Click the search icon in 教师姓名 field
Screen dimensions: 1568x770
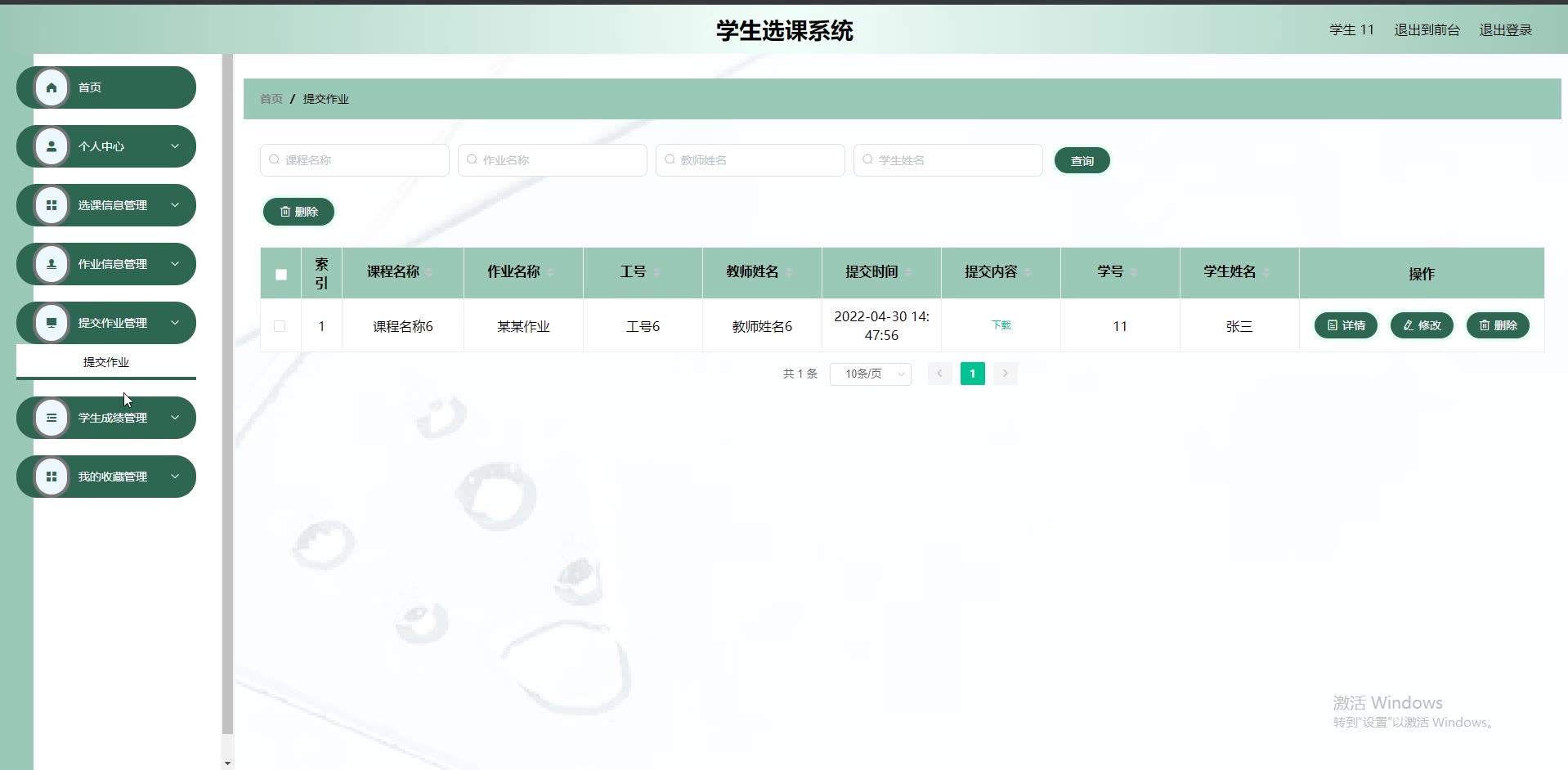tap(670, 159)
